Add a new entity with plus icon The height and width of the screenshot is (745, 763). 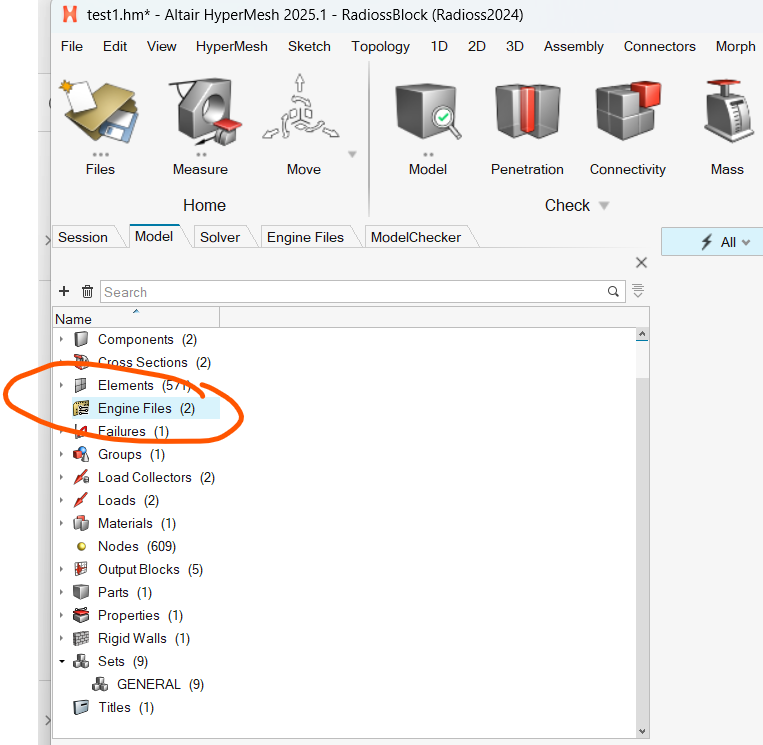64,291
